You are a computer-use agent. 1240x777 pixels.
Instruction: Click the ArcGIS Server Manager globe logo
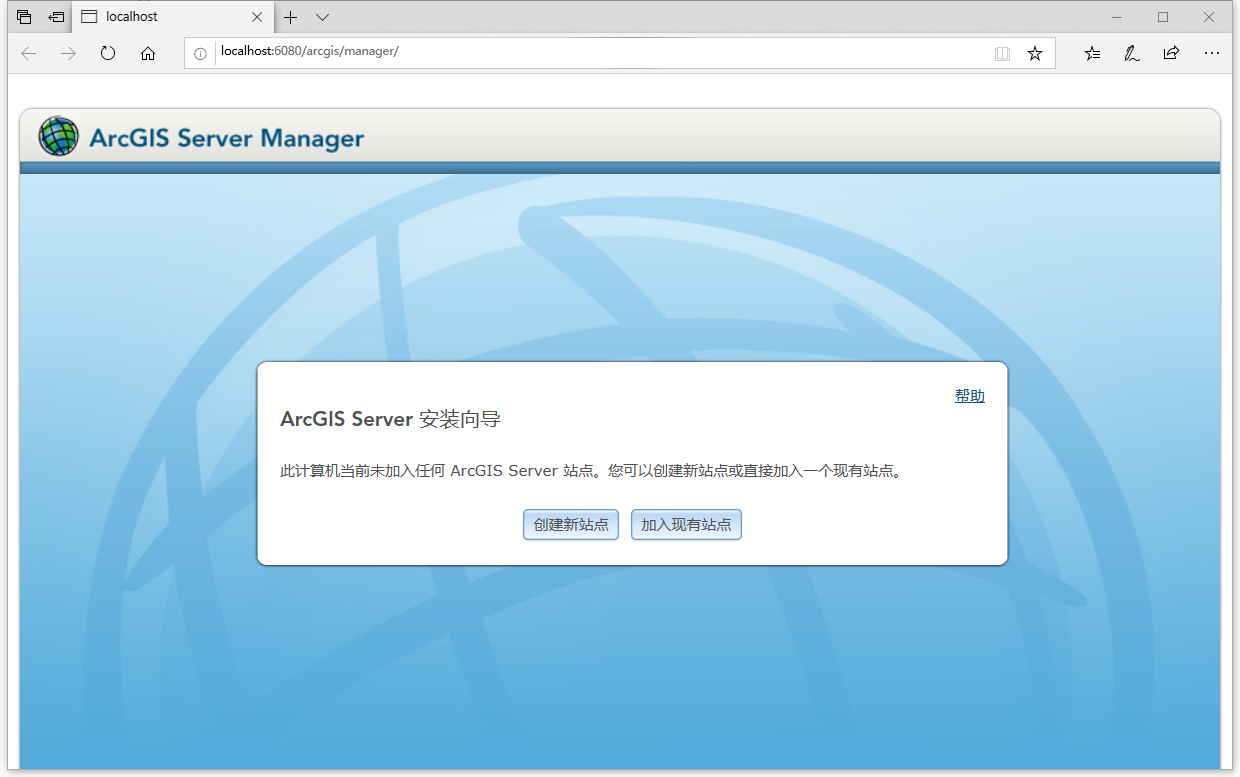[58, 136]
